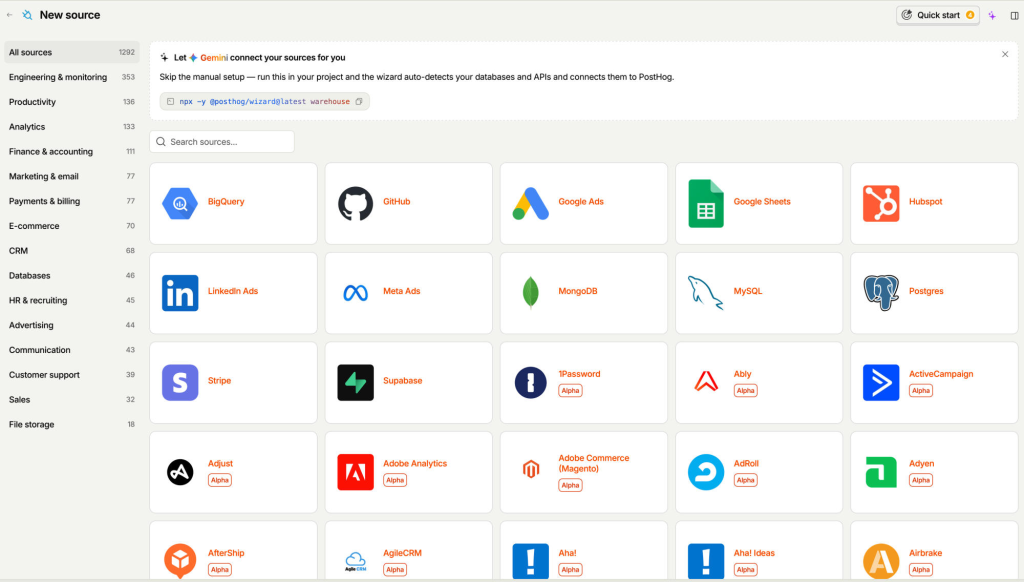Click the Gemini link in banner
This screenshot has height=582, width=1024.
(214, 57)
